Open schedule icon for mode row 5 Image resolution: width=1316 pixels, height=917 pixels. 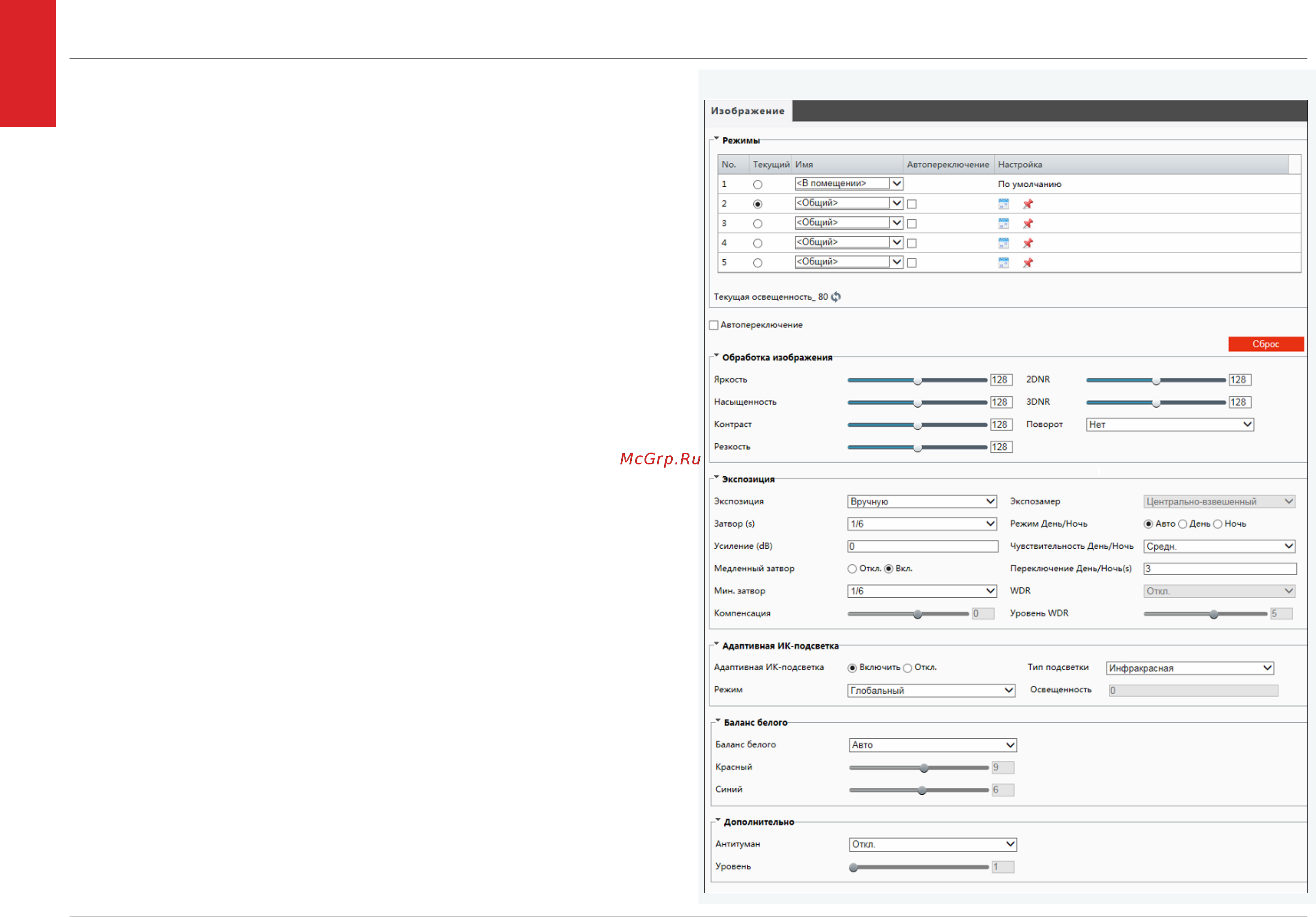click(1003, 262)
